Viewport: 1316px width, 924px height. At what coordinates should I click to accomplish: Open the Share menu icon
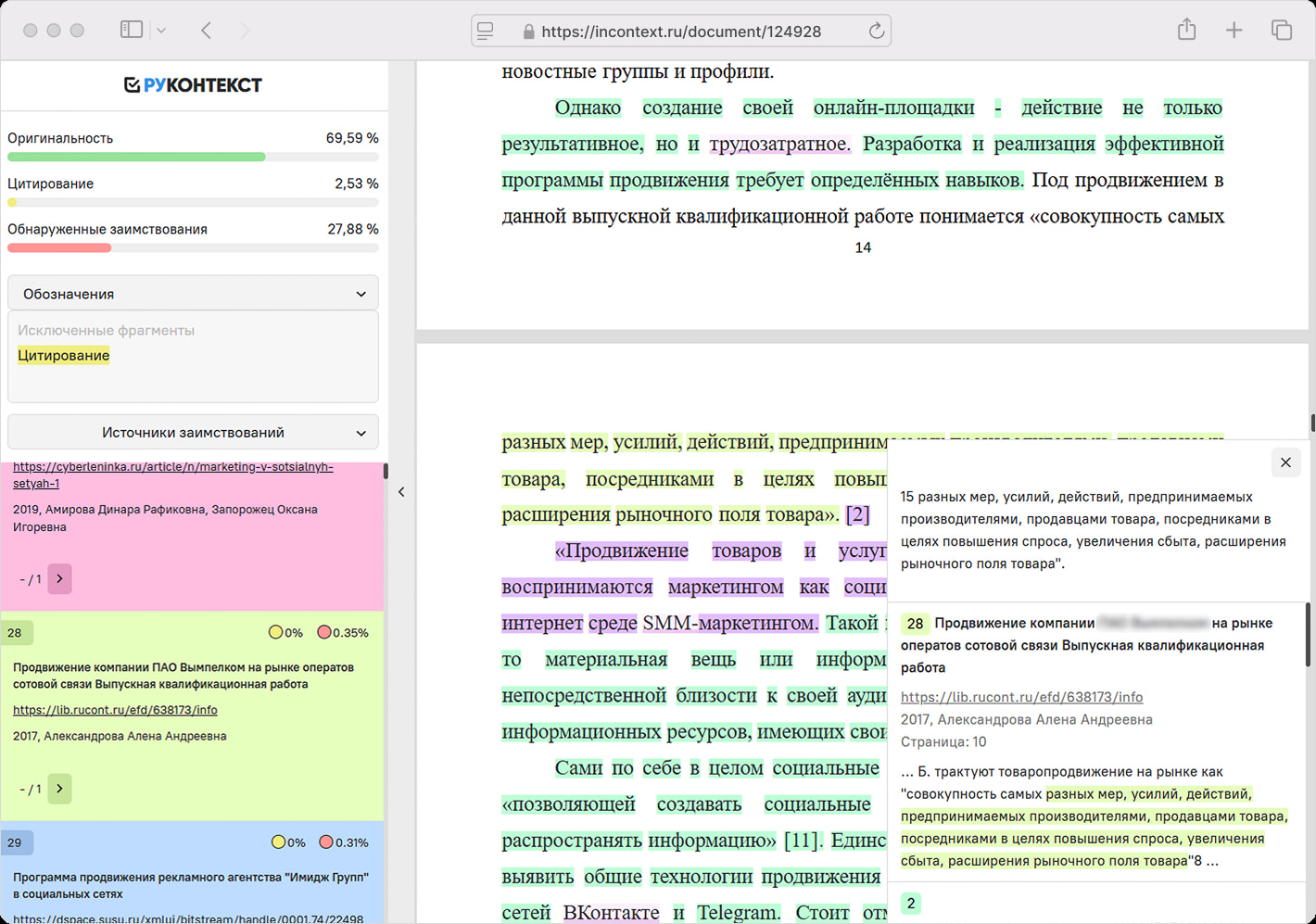(x=1186, y=31)
